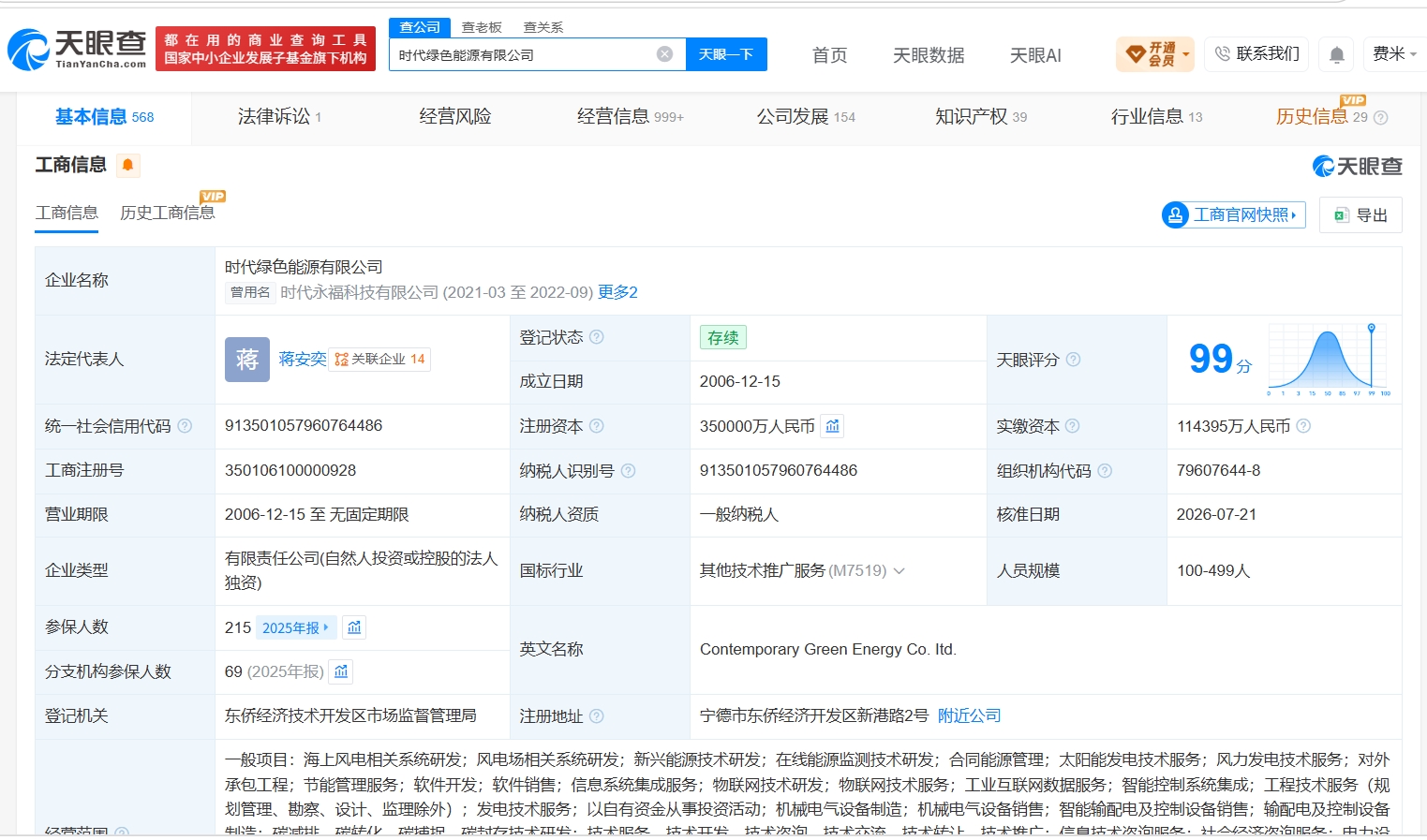Open 天眼AI in top navigation
The image size is (1427, 840).
point(1035,55)
